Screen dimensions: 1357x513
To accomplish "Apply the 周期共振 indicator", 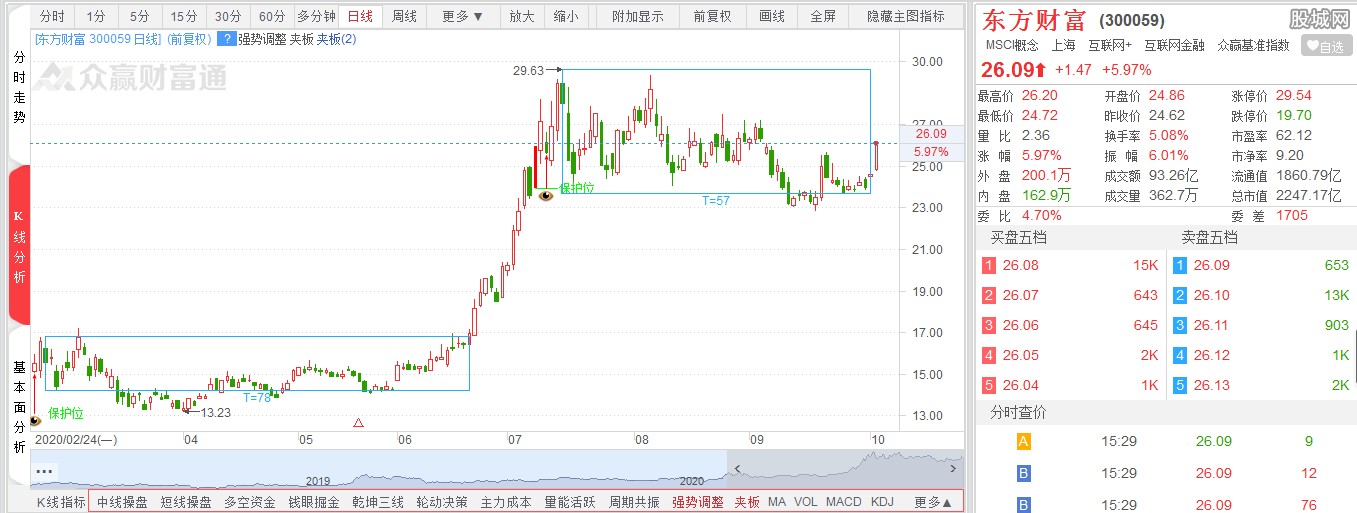I will 634,502.
